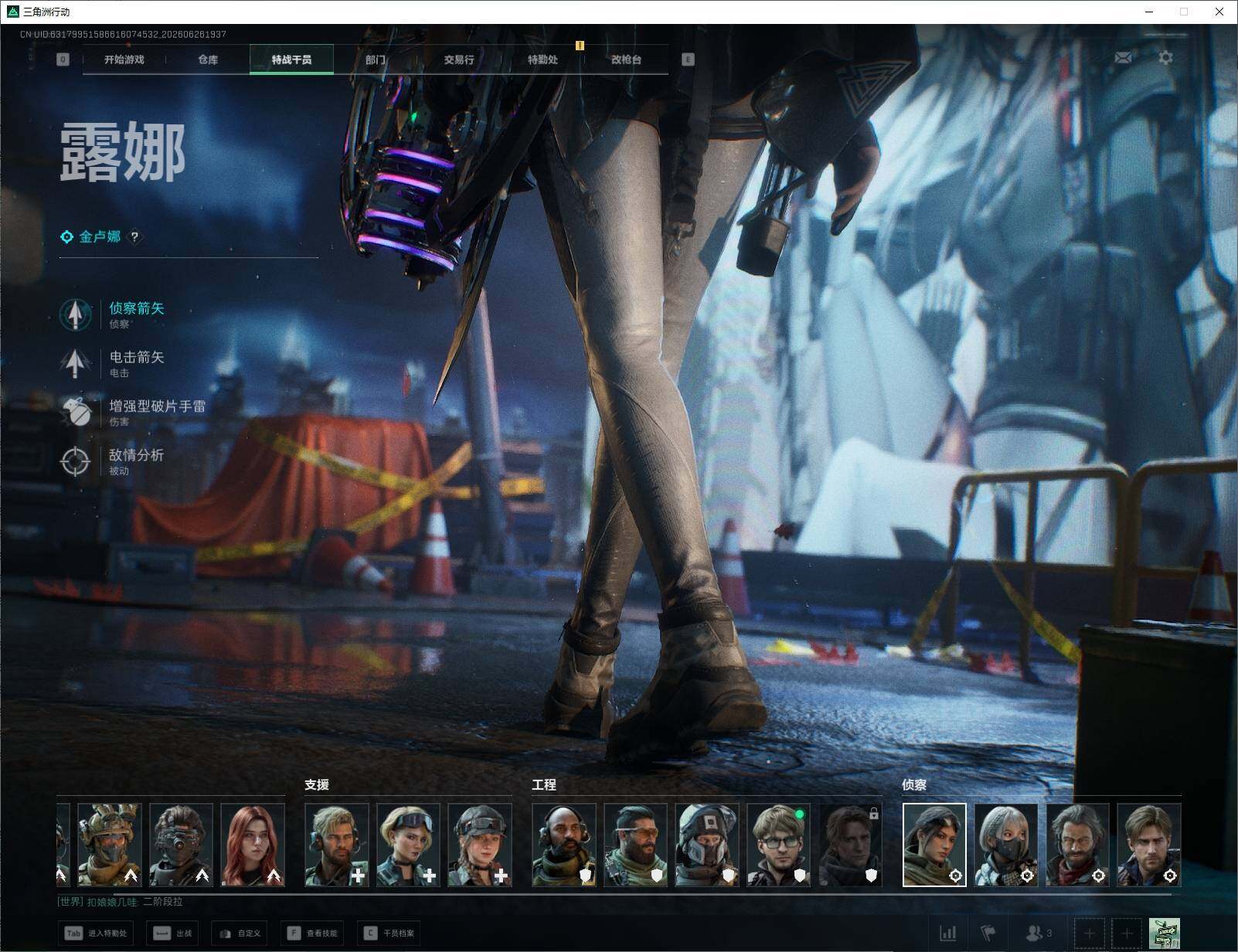
Task: Click the E key next tab icon
Action: pos(688,59)
